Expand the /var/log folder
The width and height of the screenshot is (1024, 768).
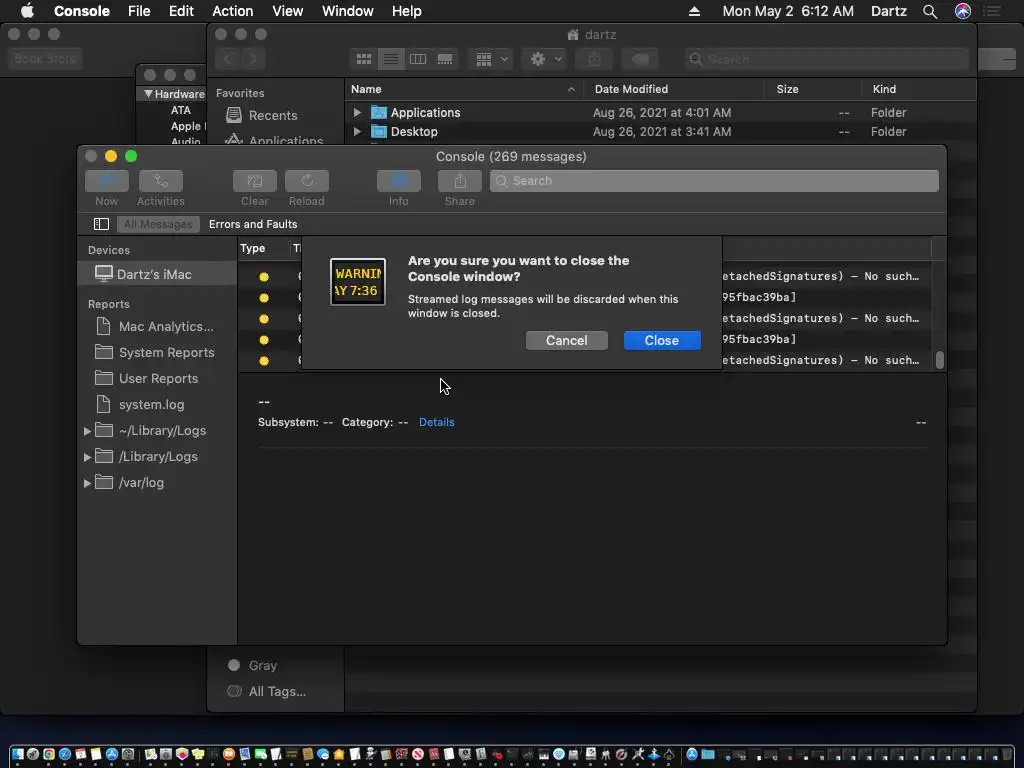87,483
